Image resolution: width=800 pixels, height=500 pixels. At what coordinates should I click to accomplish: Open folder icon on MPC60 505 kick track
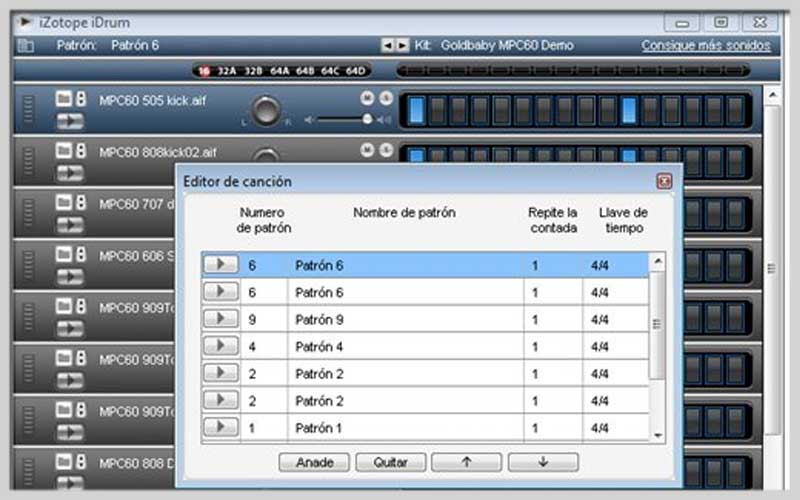(64, 98)
